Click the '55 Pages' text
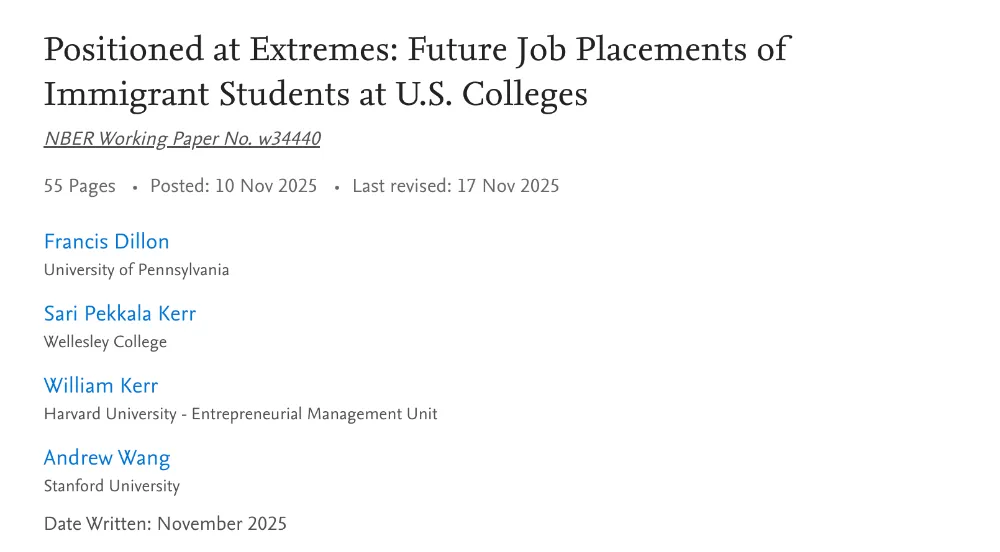Viewport: 1000px width, 552px height. click(x=80, y=186)
